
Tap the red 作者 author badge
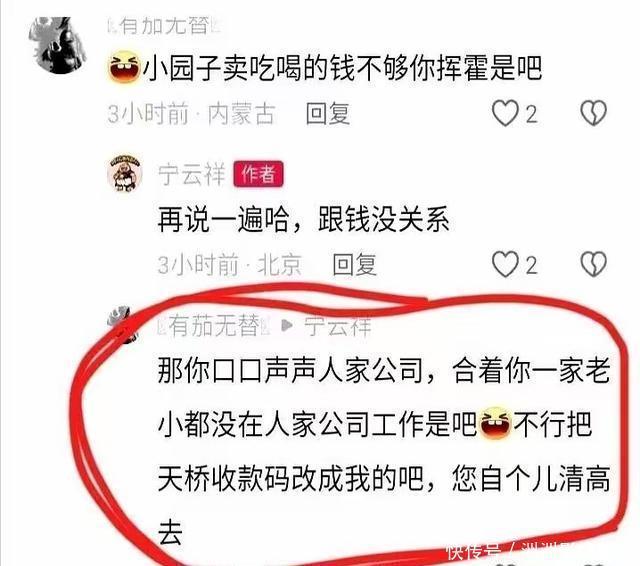(x=258, y=174)
